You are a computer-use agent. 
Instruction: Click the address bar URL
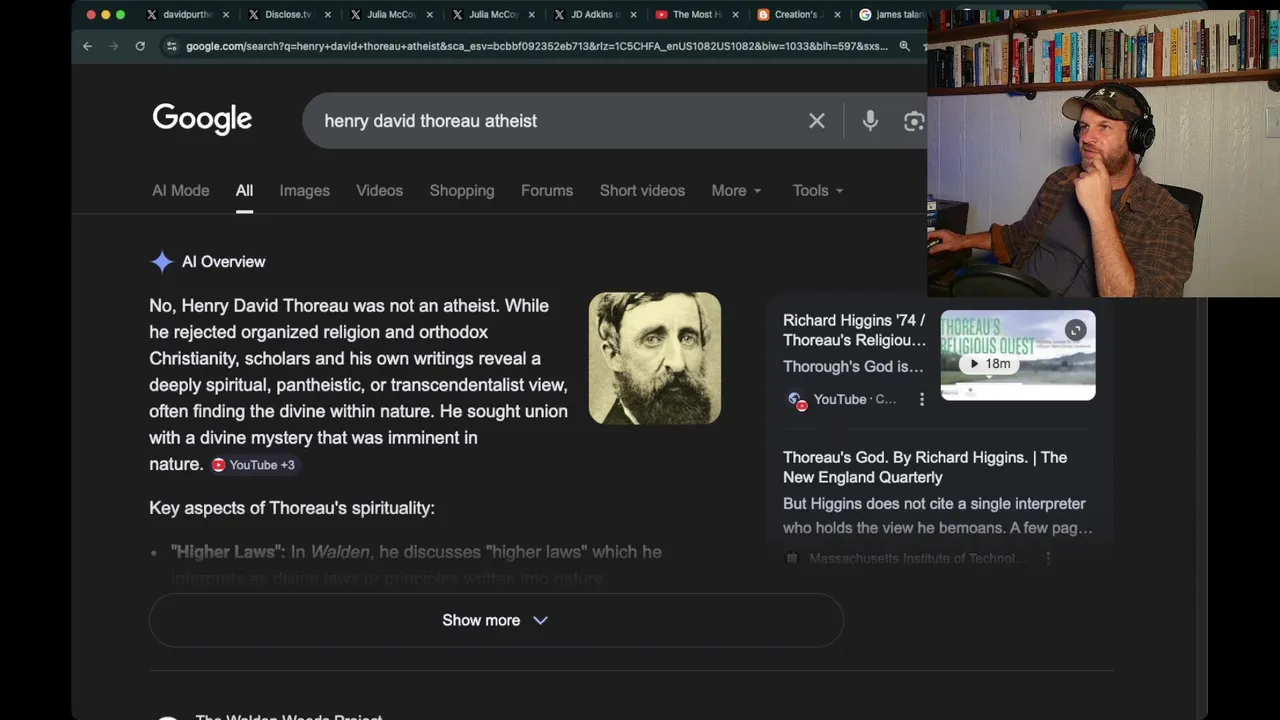coord(537,46)
